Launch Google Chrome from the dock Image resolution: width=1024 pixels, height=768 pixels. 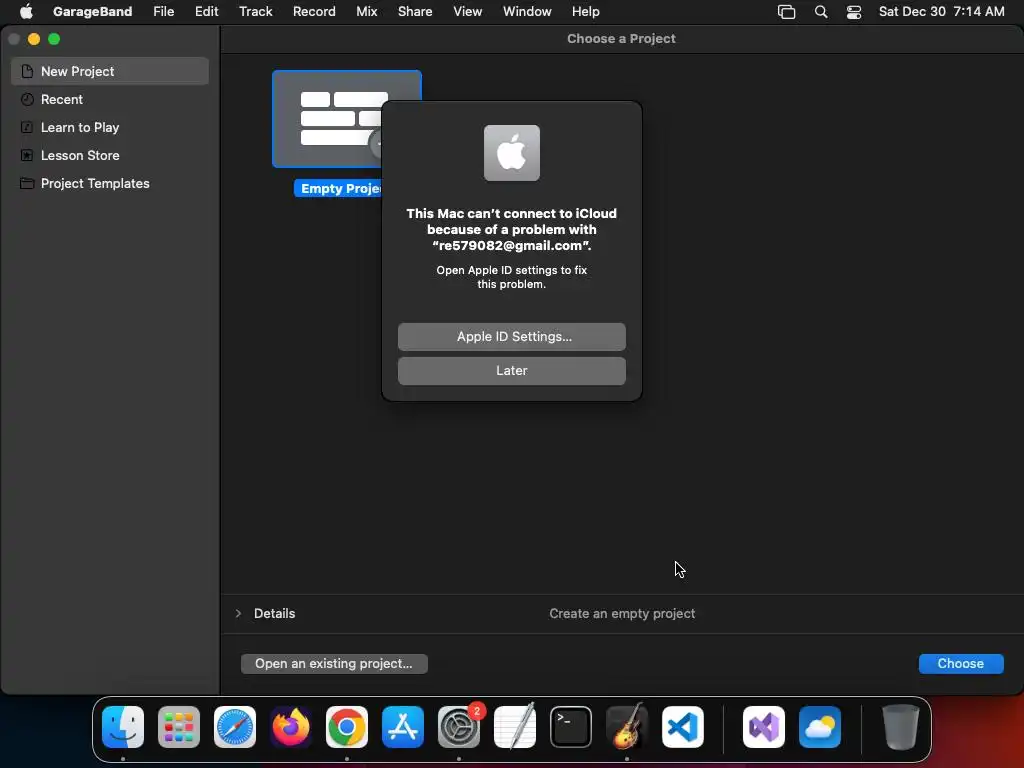tap(347, 727)
